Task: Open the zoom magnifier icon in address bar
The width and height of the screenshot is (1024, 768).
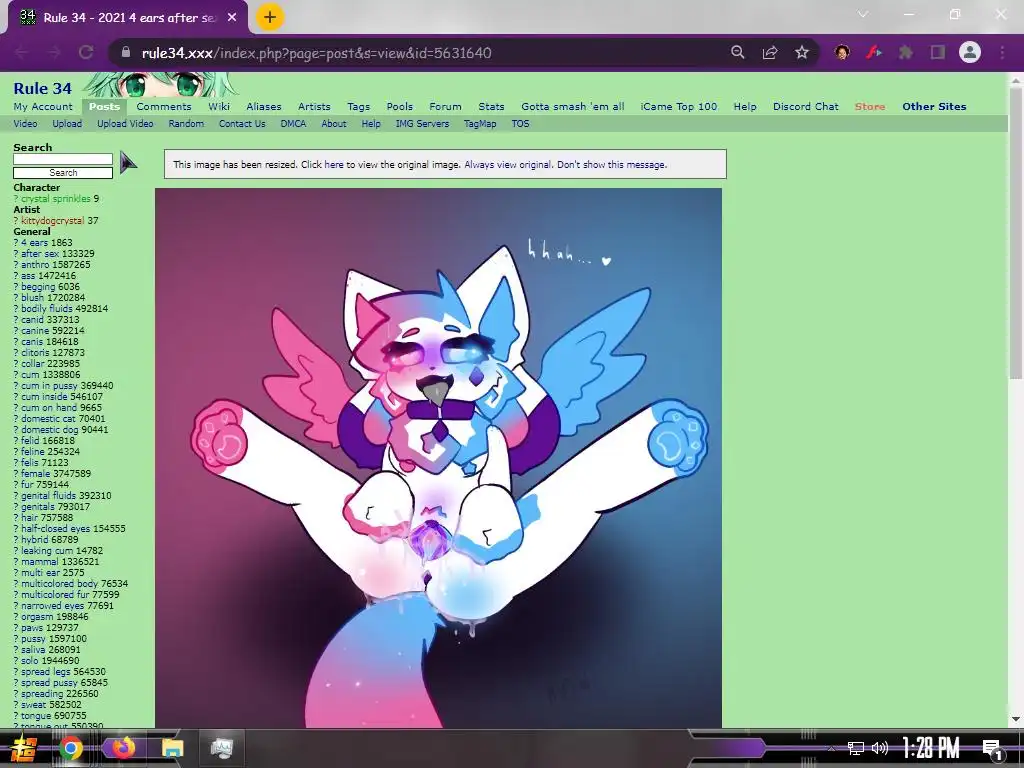Action: point(738,52)
